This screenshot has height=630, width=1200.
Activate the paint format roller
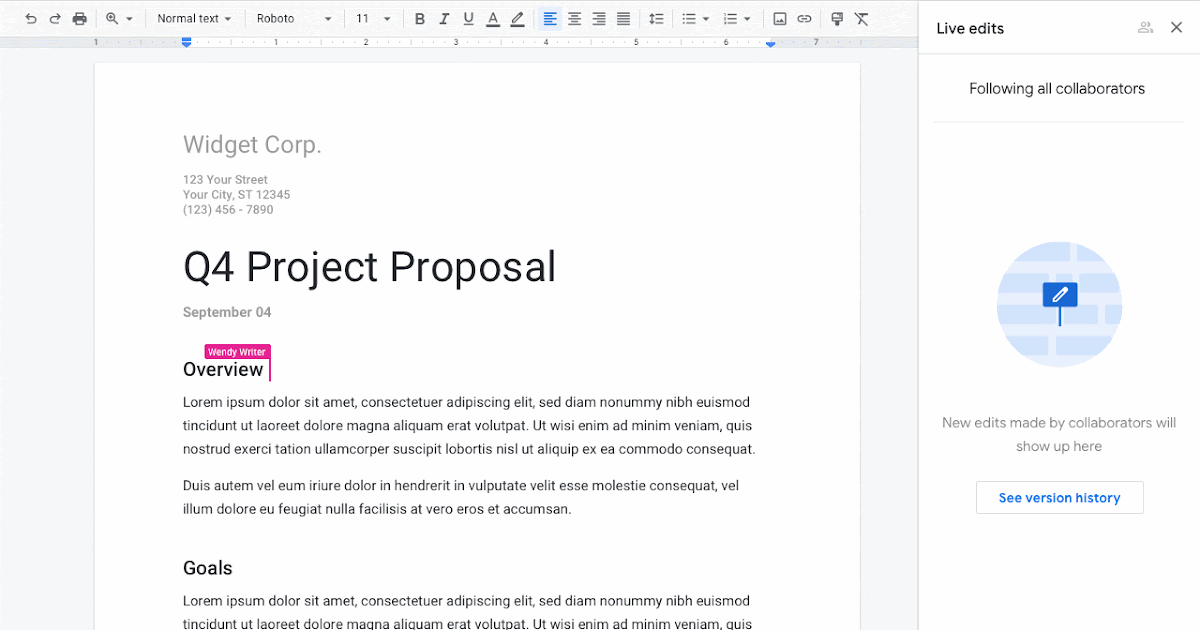coord(838,19)
